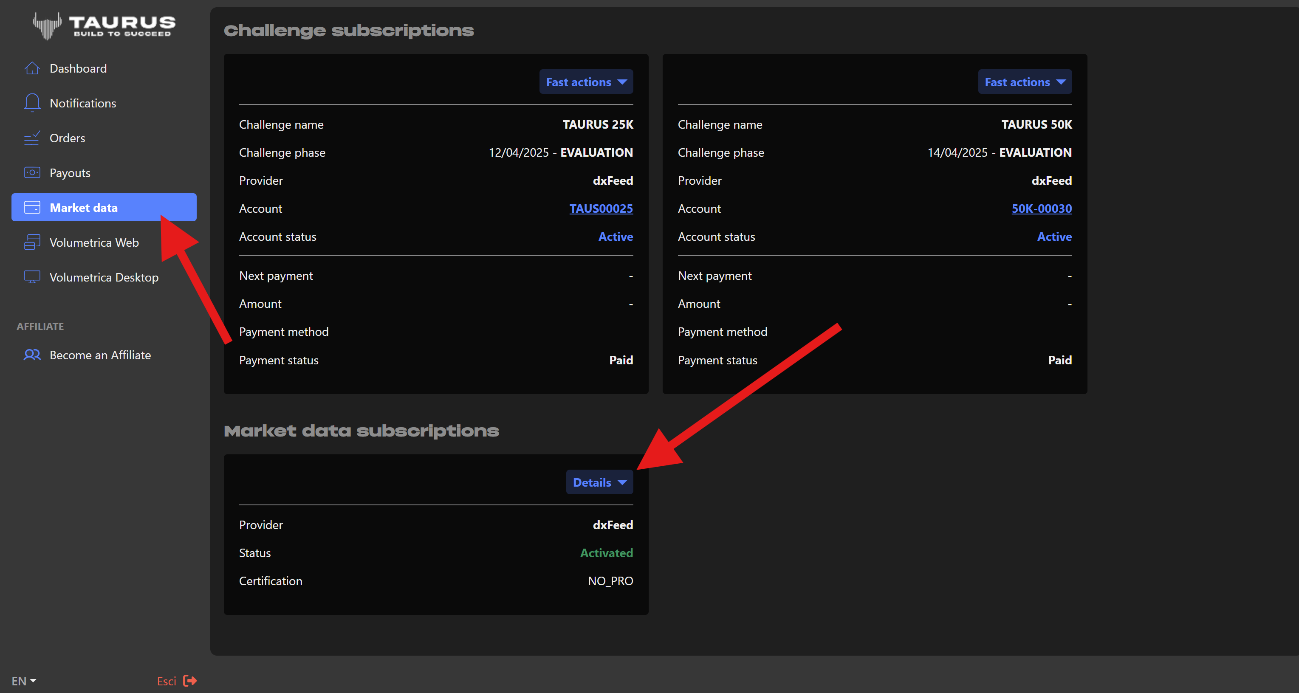This screenshot has height=693, width=1299.
Task: Open account link TAUS00025
Action: coord(601,209)
